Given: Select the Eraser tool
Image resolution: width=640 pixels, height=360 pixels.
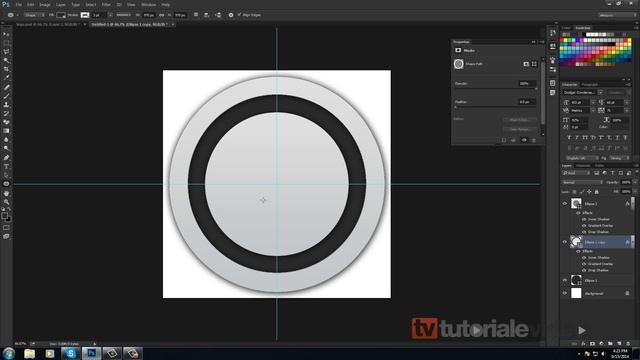Looking at the screenshot, I should pyautogui.click(x=6, y=122).
